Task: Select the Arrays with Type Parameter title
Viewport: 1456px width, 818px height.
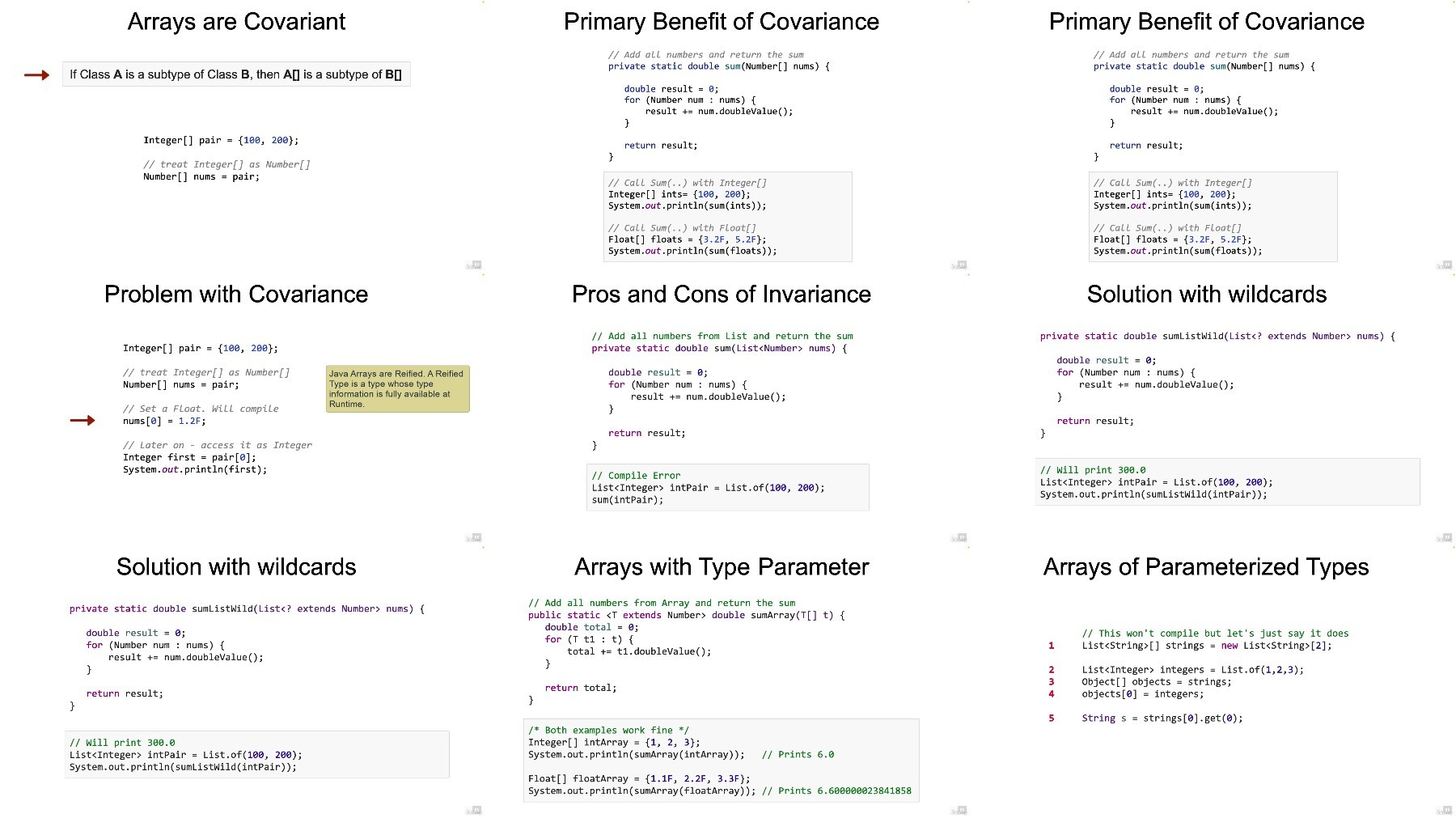Action: [722, 567]
